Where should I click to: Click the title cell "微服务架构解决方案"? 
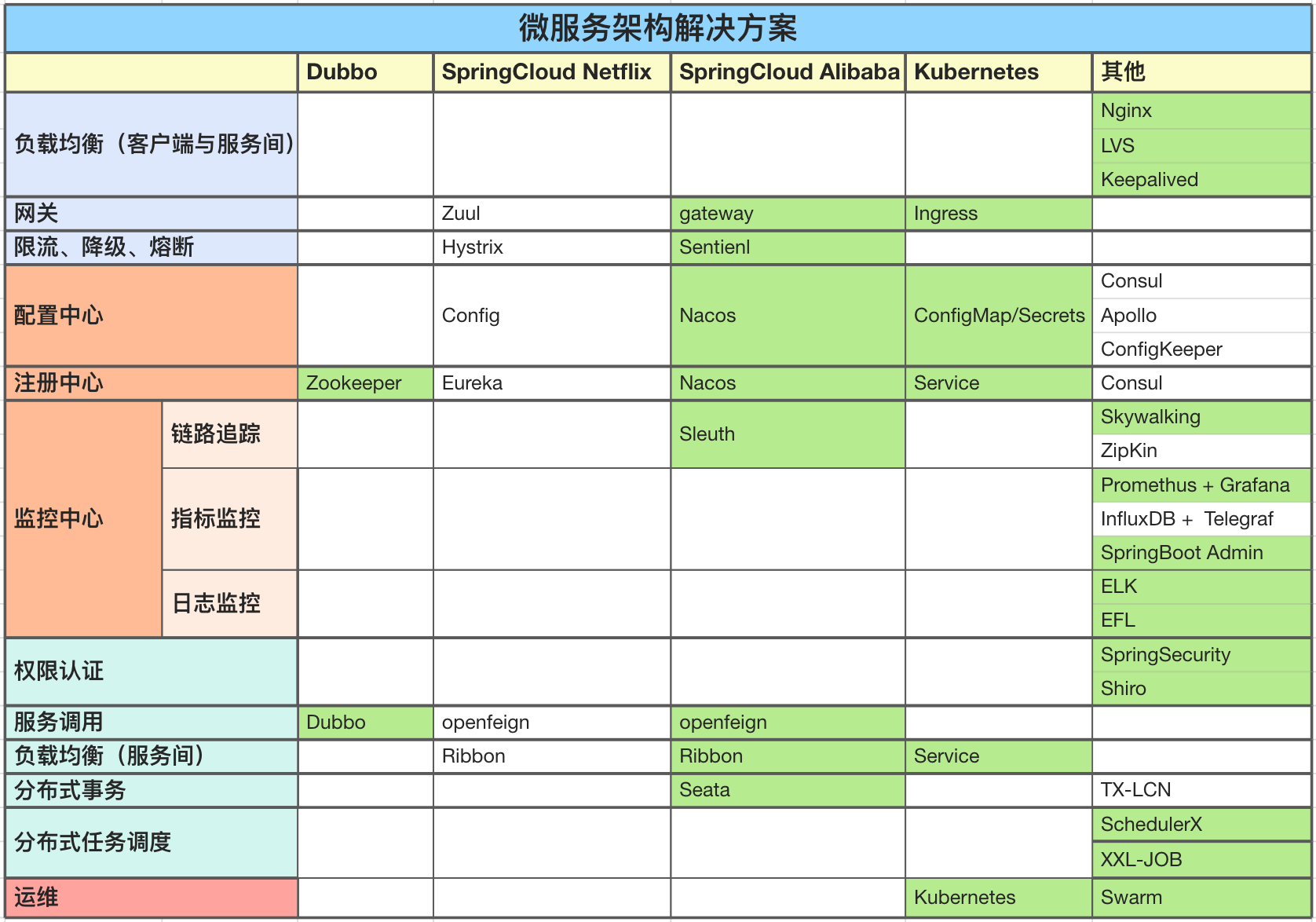point(658,28)
